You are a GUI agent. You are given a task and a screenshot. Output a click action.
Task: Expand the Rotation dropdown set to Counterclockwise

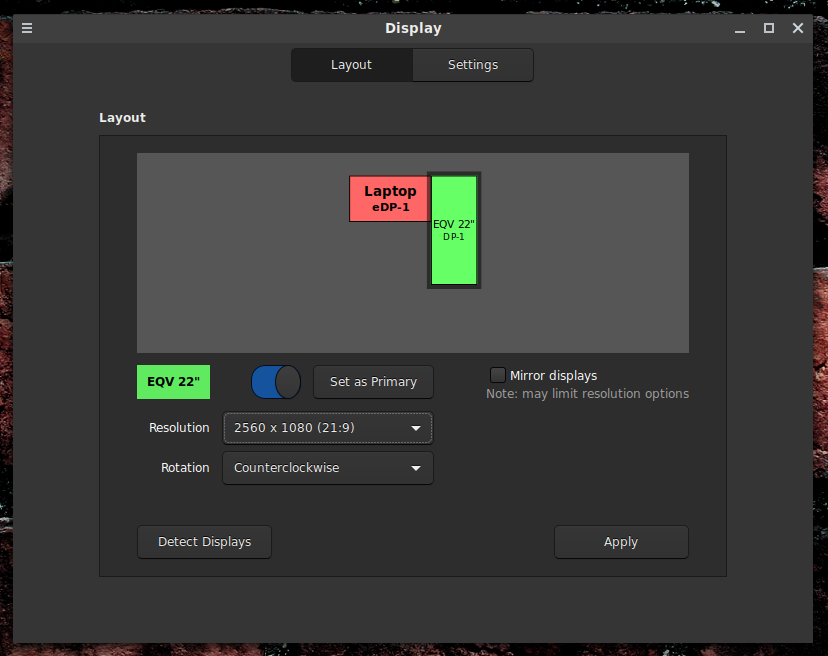pos(327,468)
